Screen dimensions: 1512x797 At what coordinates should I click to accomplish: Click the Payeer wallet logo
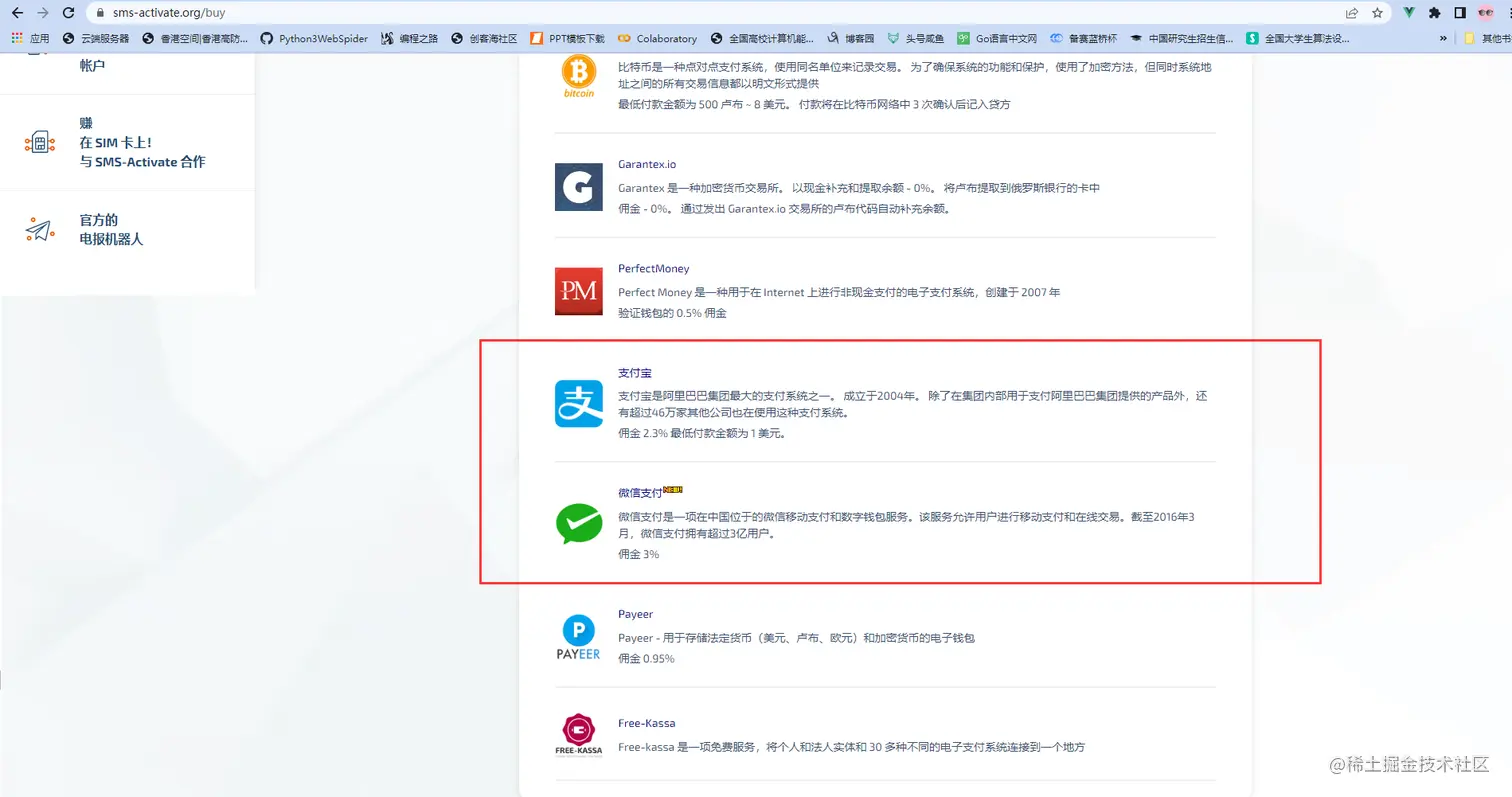578,636
